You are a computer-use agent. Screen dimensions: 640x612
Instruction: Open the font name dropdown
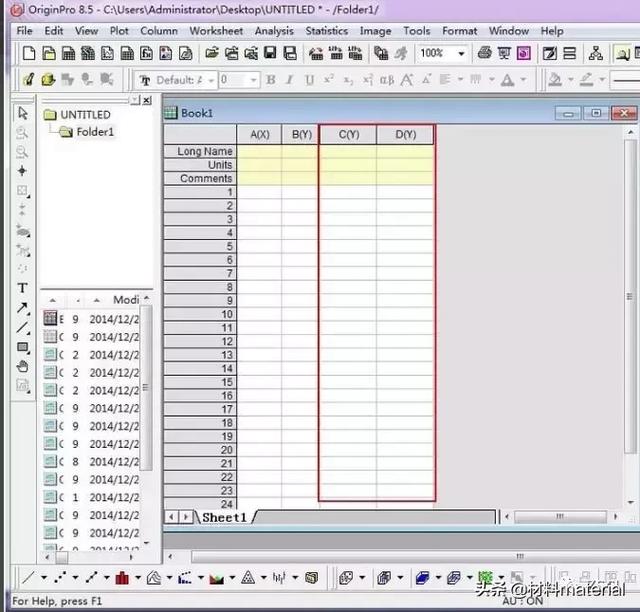(211, 80)
